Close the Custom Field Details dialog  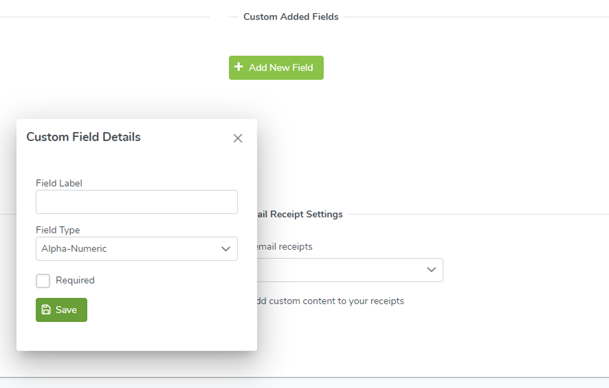coord(238,138)
